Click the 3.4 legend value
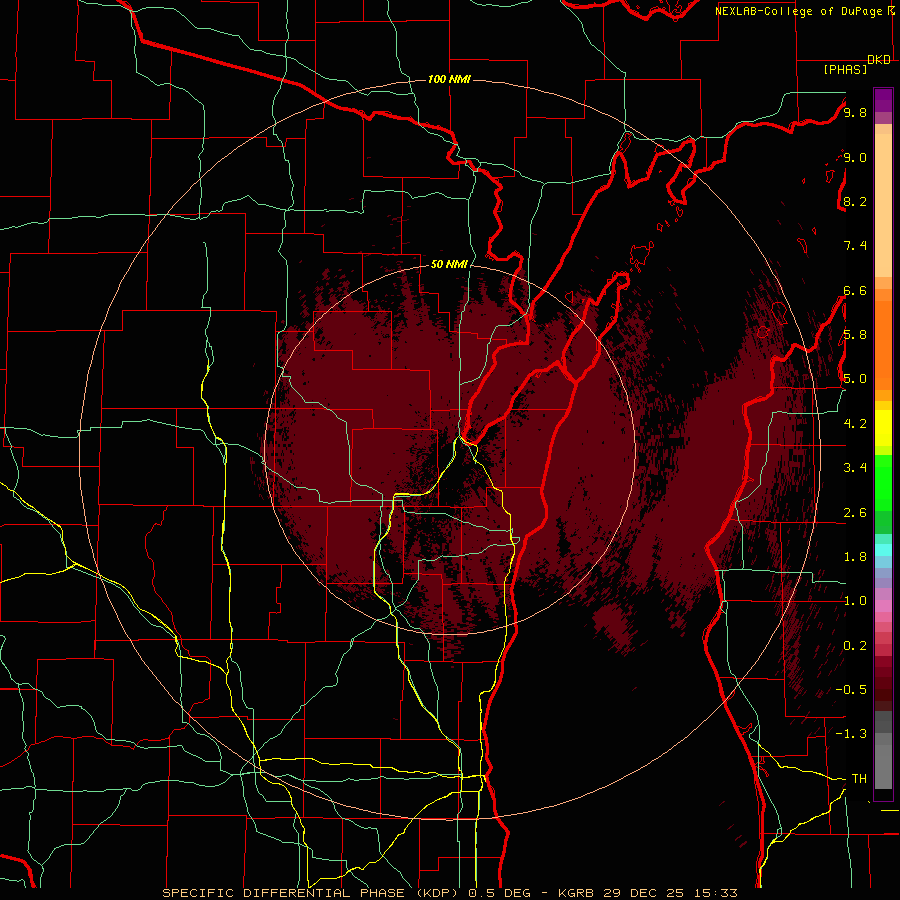 pyautogui.click(x=855, y=468)
